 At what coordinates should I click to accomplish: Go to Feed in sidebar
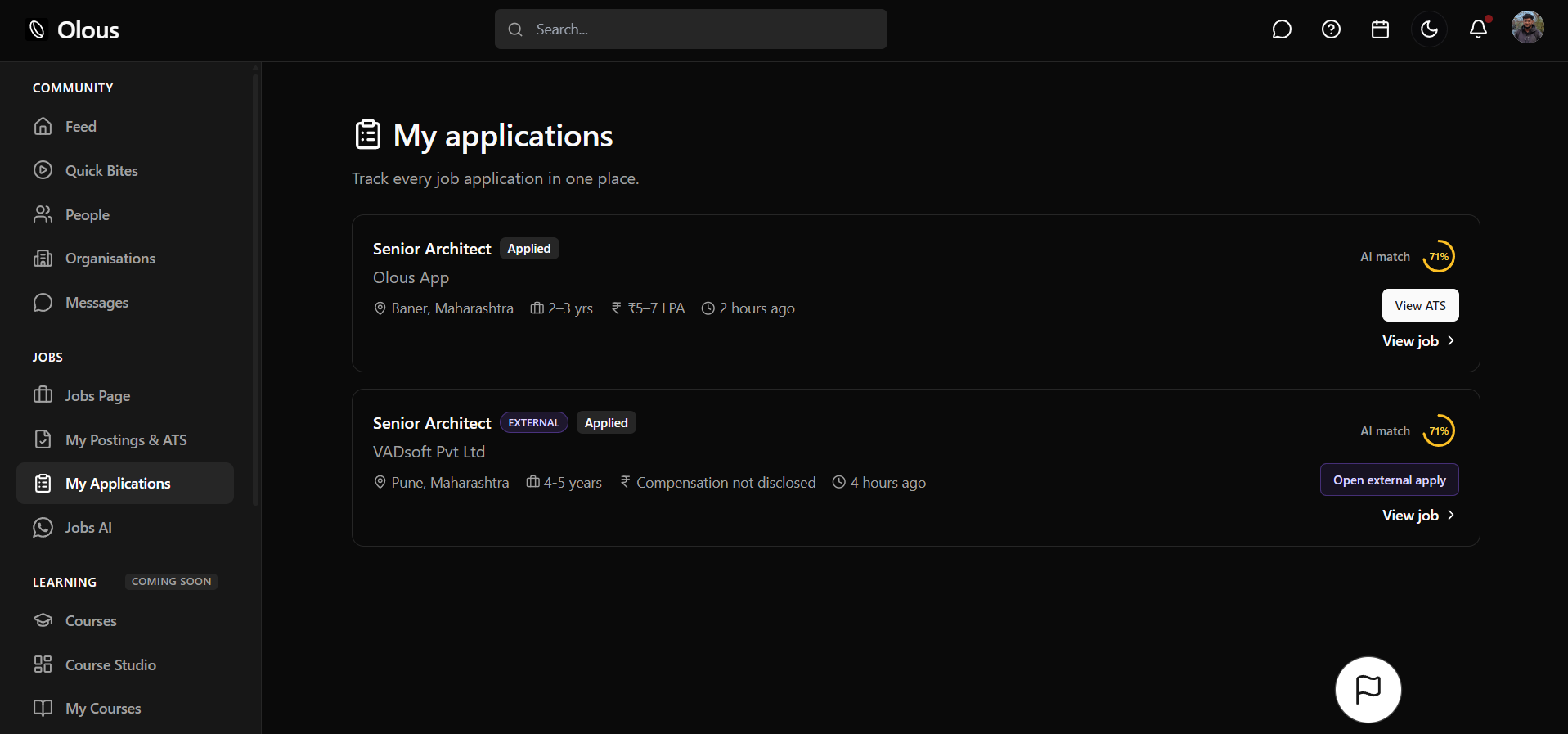click(125, 127)
